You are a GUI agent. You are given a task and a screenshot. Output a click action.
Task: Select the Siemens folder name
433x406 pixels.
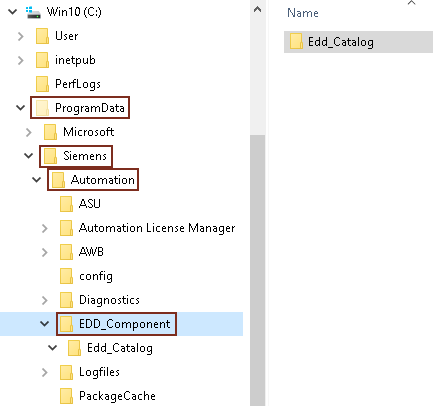point(85,156)
